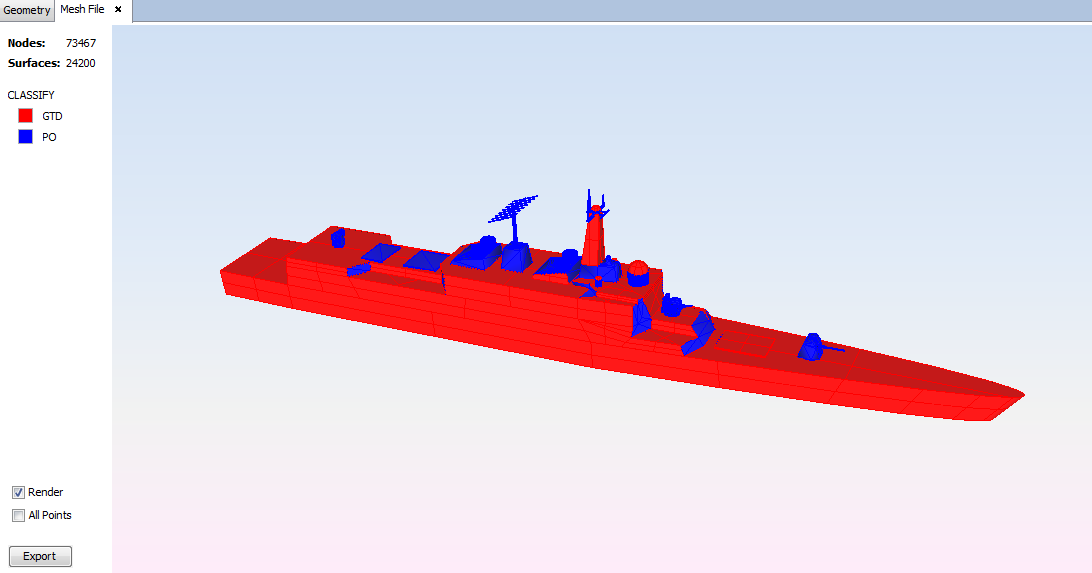This screenshot has width=1092, height=573.
Task: Select the Mesh File tab
Action: pyautogui.click(x=82, y=10)
